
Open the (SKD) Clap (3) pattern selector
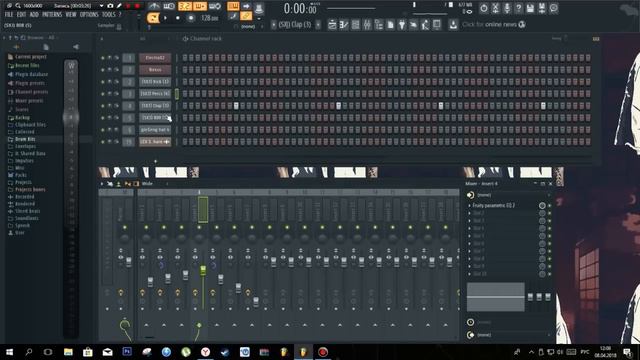click(295, 25)
